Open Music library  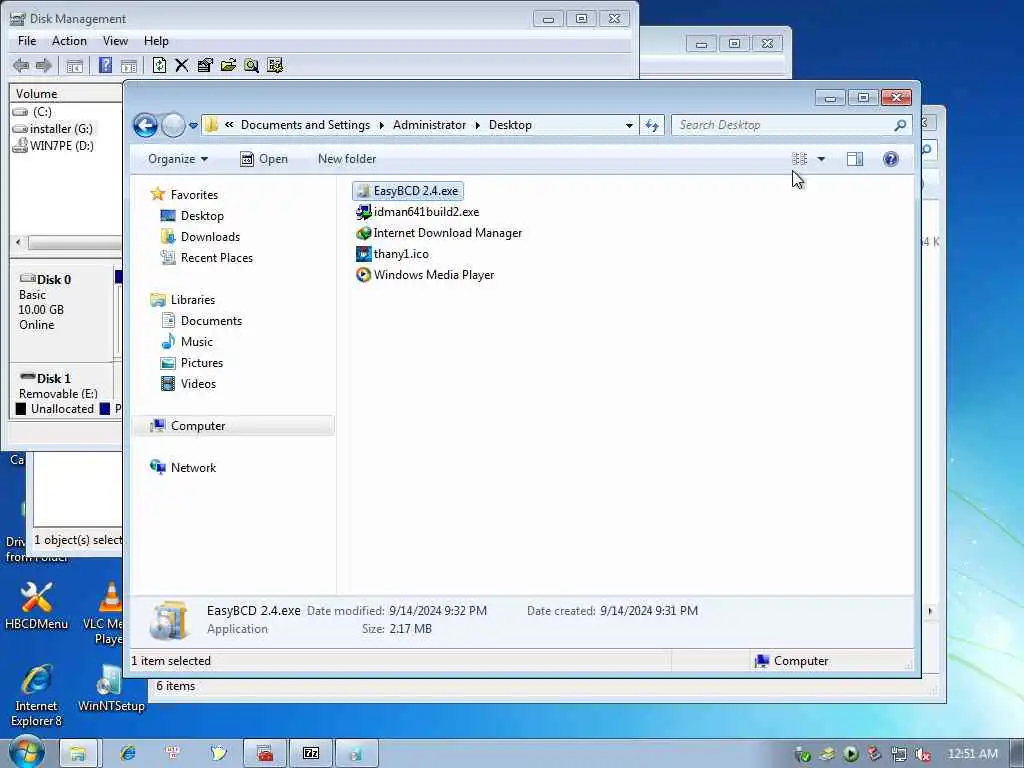[187, 342]
